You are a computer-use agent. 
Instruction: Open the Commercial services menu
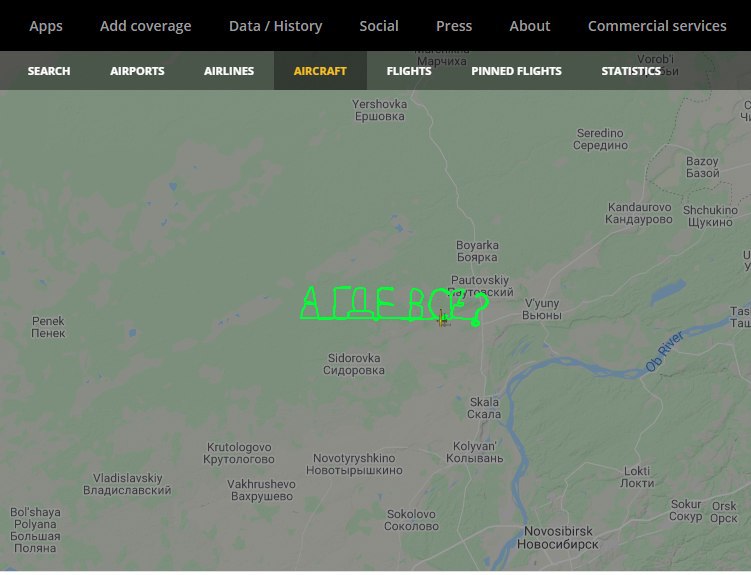pyautogui.click(x=657, y=26)
